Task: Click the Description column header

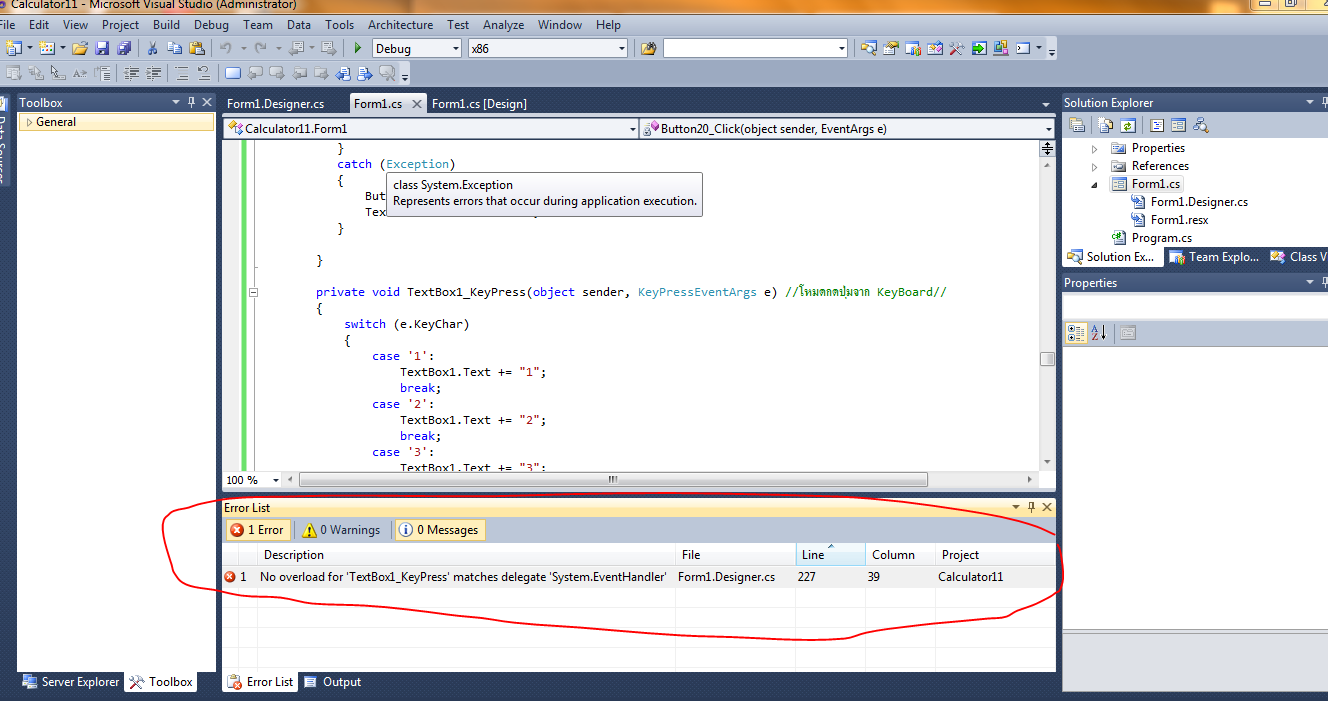Action: 467,555
